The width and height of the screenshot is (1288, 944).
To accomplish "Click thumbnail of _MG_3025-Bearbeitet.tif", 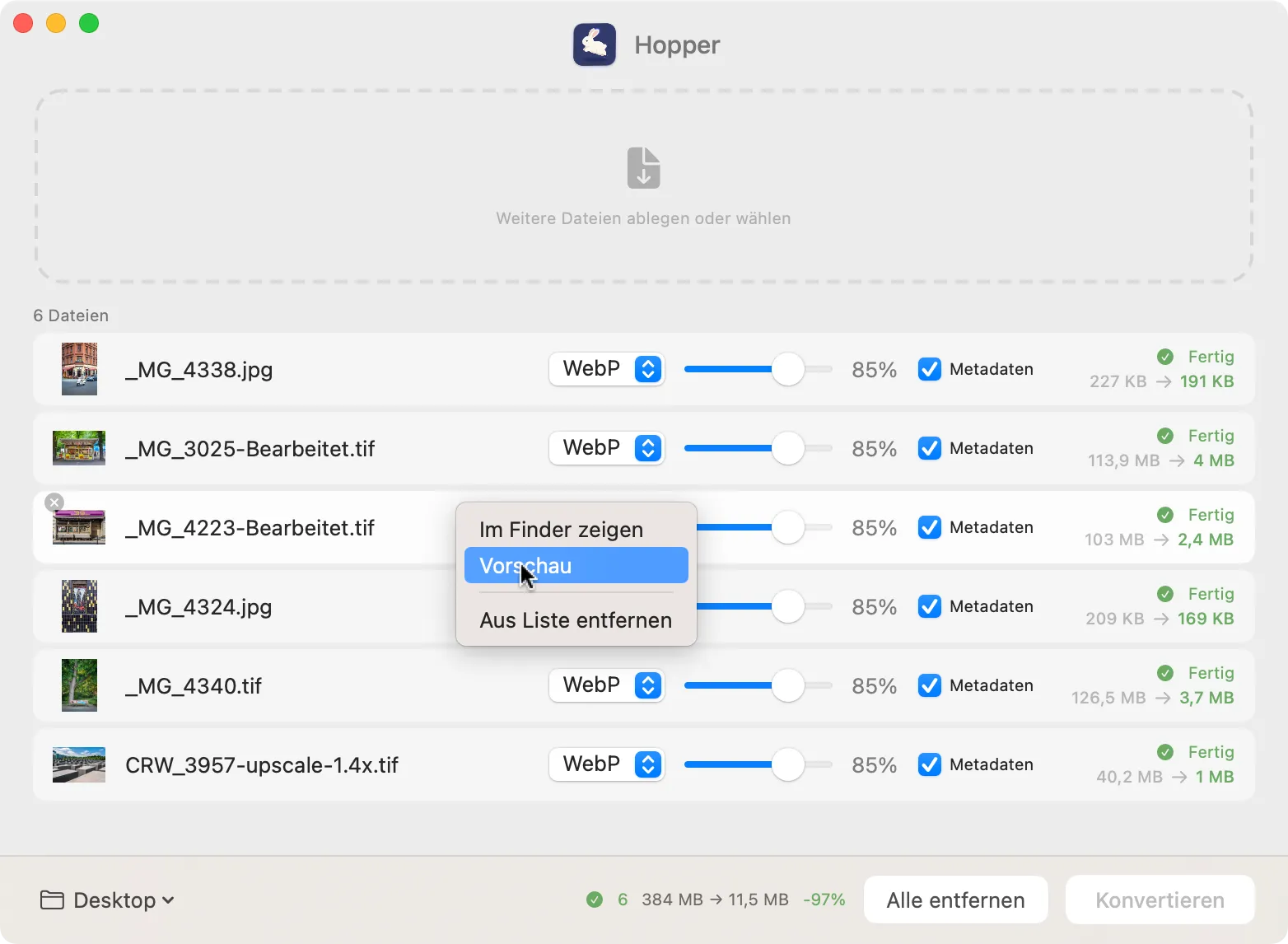I will click(x=79, y=448).
